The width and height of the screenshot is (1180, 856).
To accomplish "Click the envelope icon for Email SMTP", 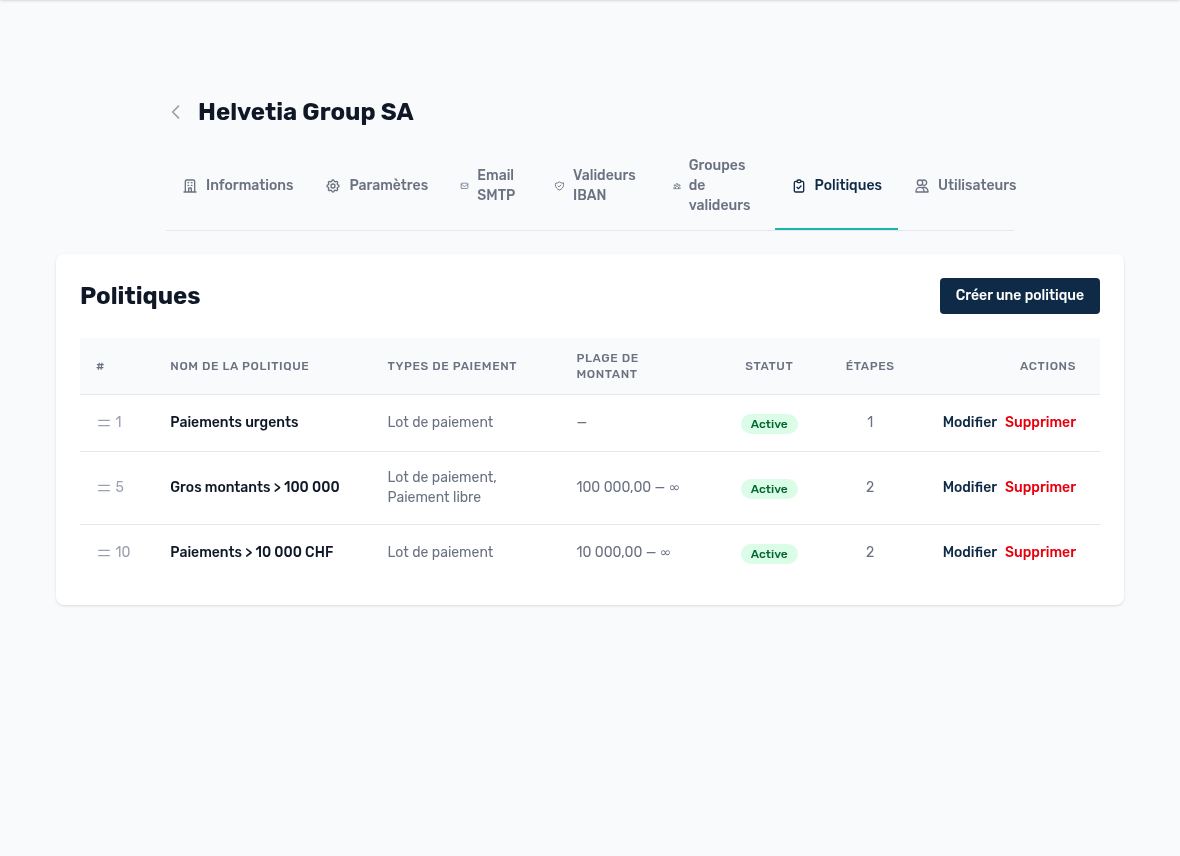I will click(464, 186).
